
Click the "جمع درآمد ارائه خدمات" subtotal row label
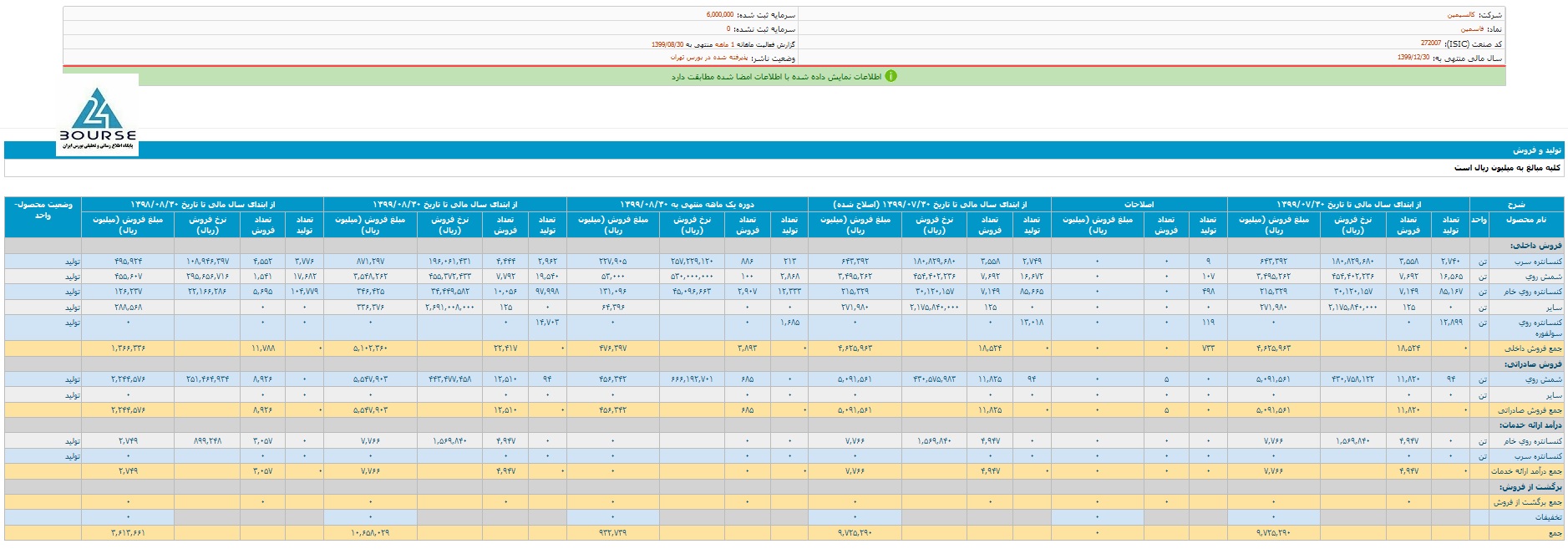click(1526, 471)
